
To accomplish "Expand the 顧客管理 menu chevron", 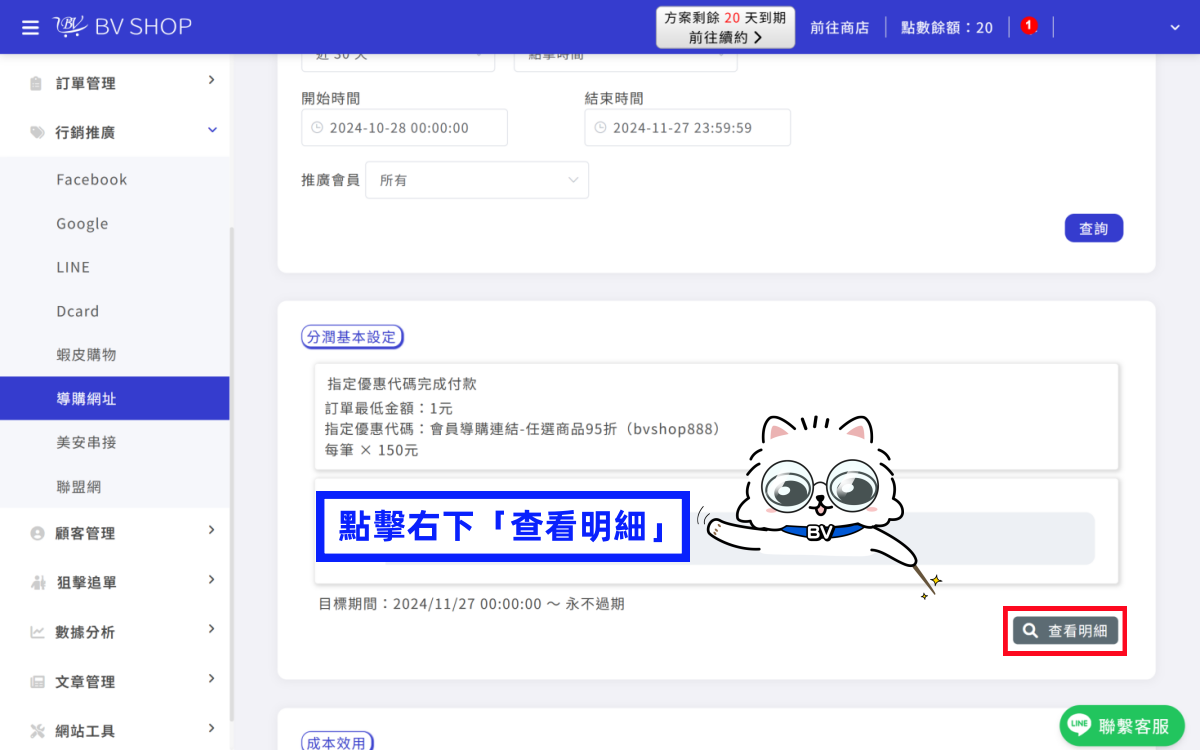I will click(x=211, y=530).
